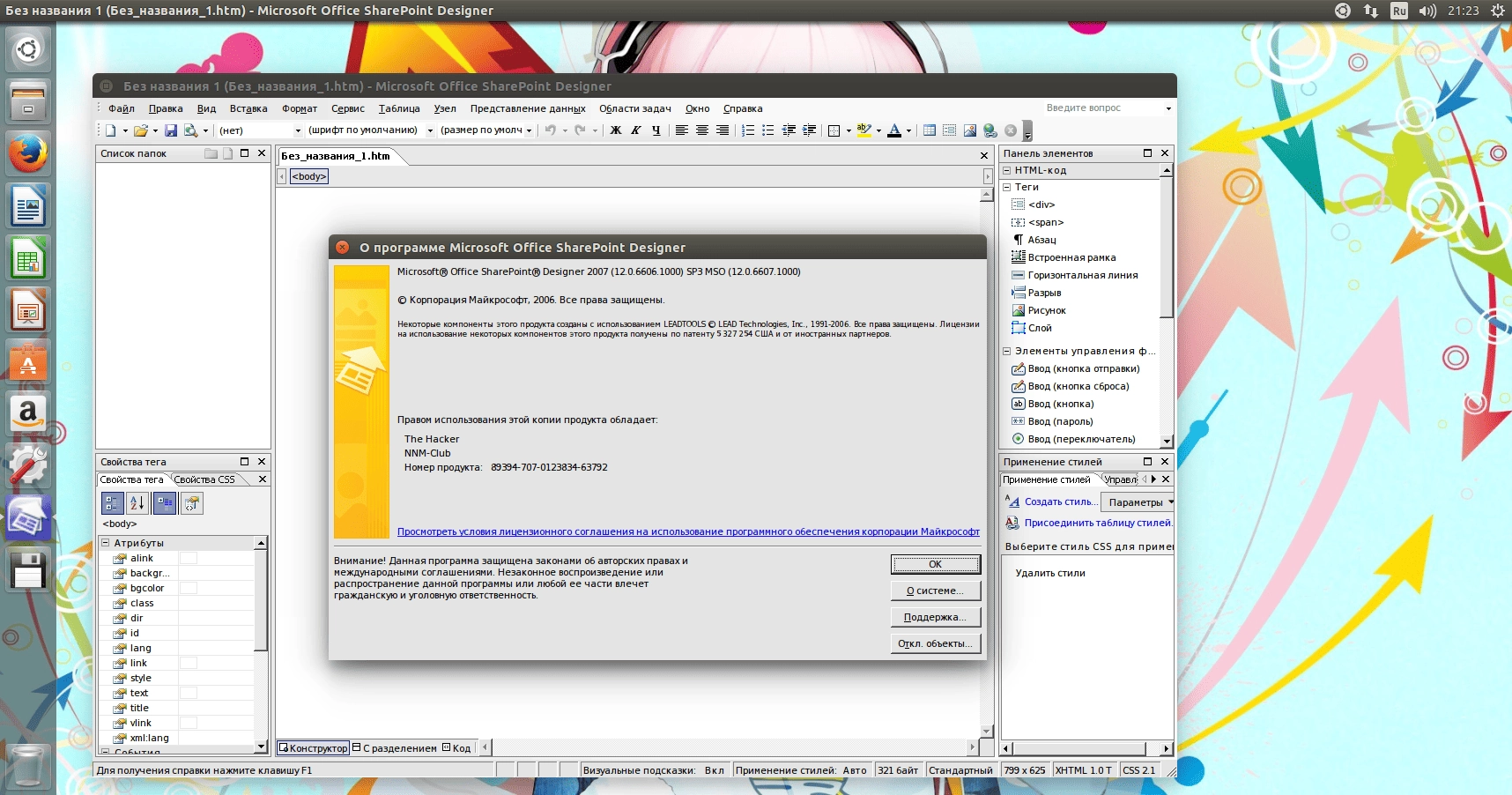Click the Создать стиль... link
The width and height of the screenshot is (1512, 795).
pos(1061,502)
